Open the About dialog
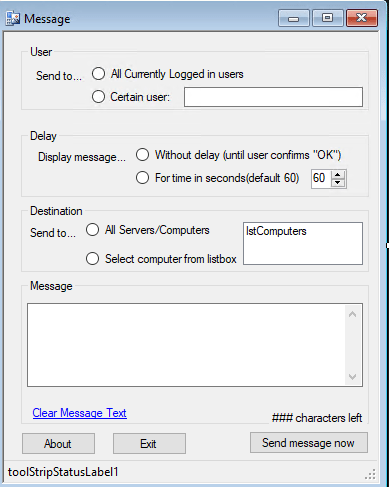Image resolution: width=389 pixels, height=487 pixels. pyautogui.click(x=58, y=444)
